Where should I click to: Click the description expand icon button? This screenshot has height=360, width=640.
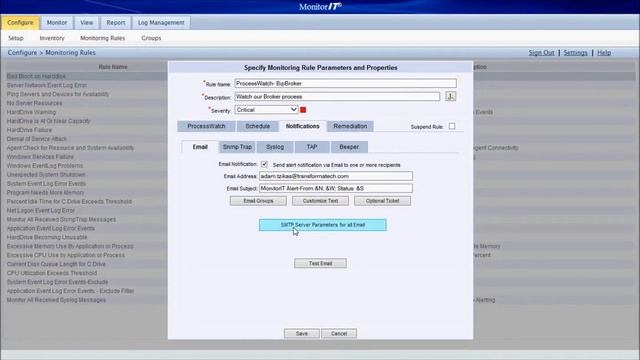450,96
